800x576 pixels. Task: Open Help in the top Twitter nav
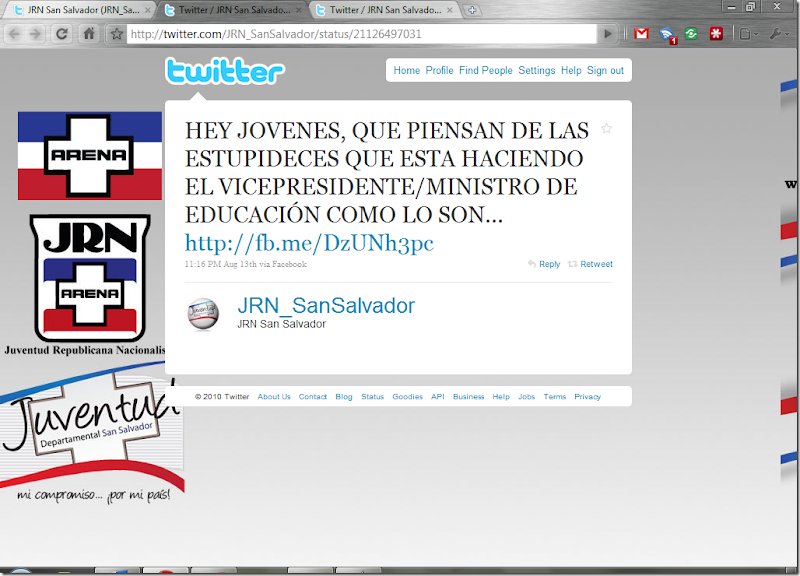click(571, 70)
